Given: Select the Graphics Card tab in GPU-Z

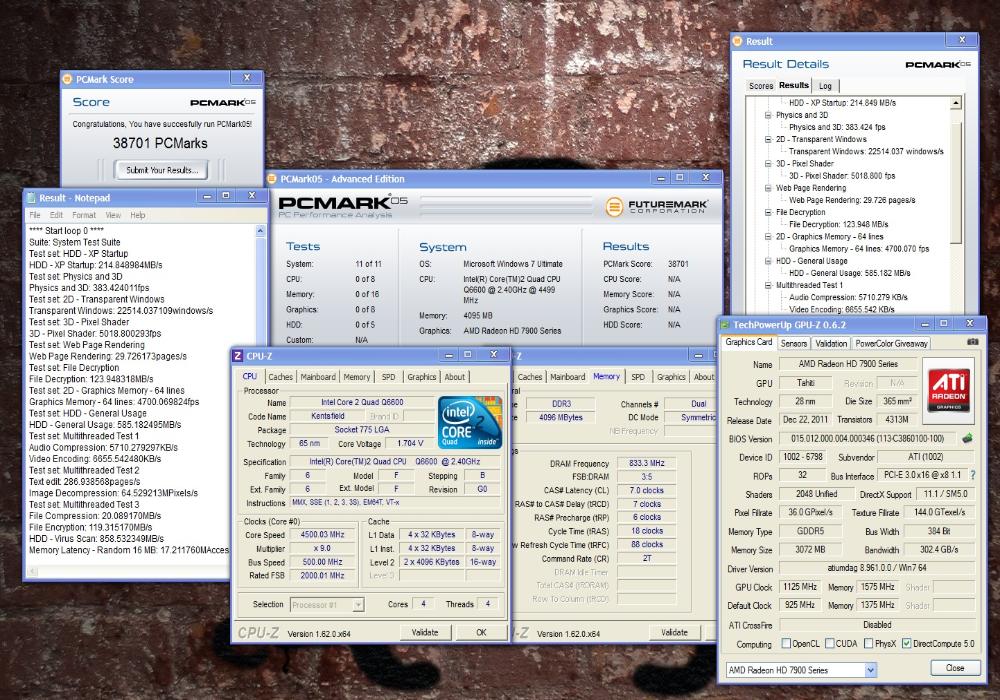Looking at the screenshot, I should point(749,342).
